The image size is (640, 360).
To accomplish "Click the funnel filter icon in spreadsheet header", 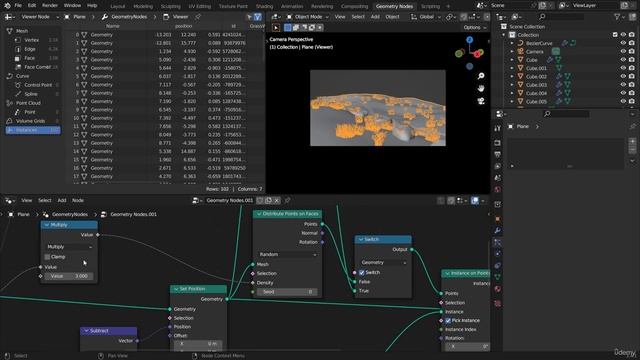I will 258,17.
